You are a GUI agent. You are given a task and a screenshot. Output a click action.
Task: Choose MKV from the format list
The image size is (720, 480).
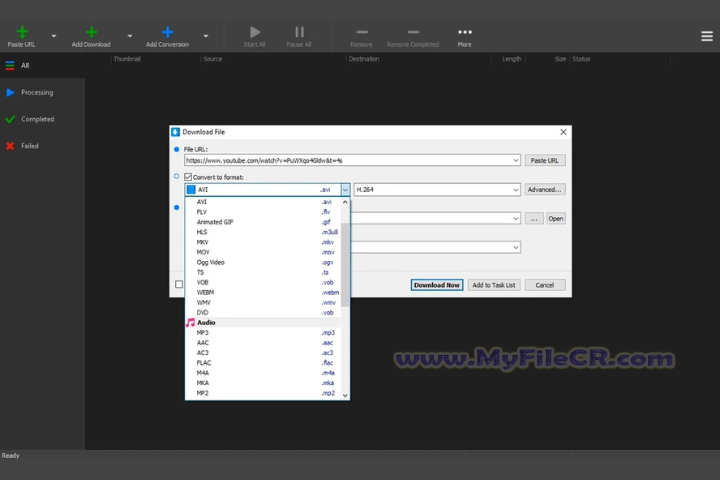263,243
